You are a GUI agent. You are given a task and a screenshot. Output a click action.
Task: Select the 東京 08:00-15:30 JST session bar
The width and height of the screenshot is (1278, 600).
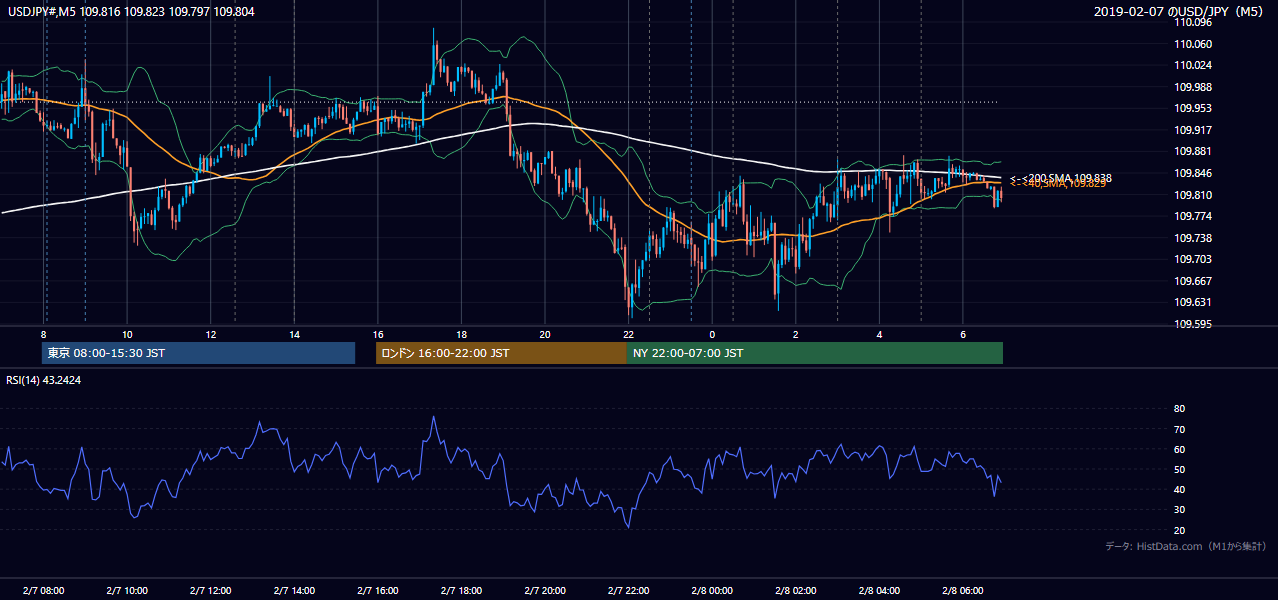199,353
